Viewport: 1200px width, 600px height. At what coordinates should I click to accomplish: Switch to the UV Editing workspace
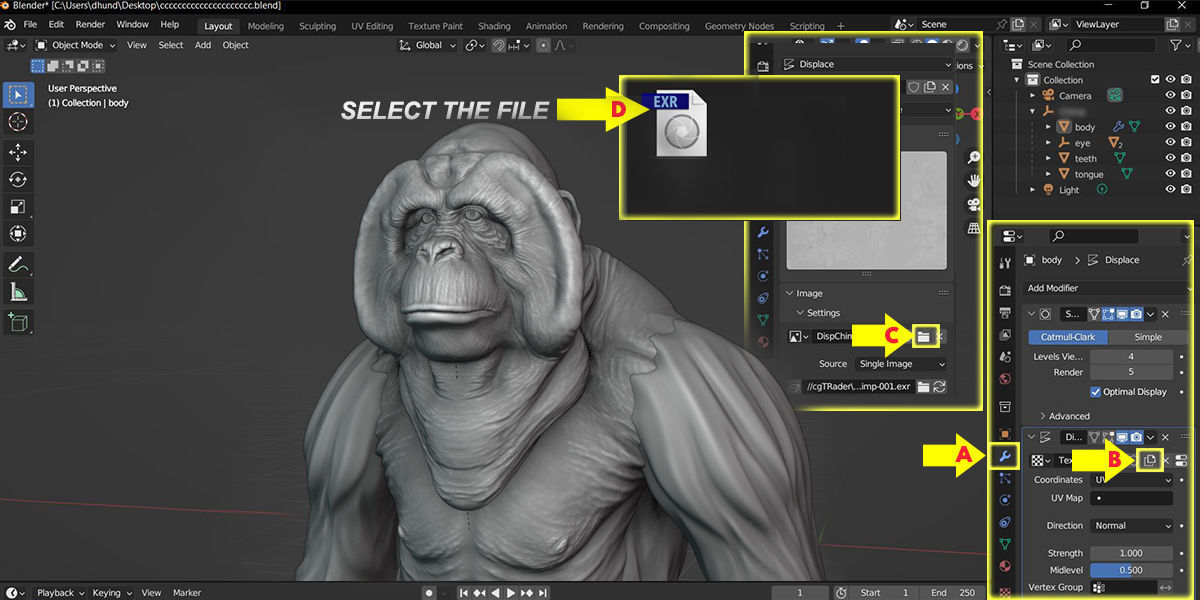372,26
